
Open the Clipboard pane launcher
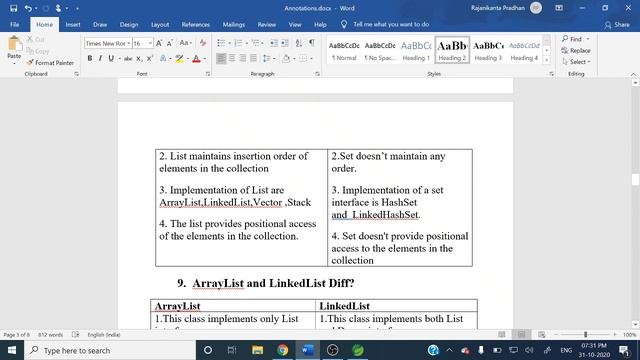point(76,74)
